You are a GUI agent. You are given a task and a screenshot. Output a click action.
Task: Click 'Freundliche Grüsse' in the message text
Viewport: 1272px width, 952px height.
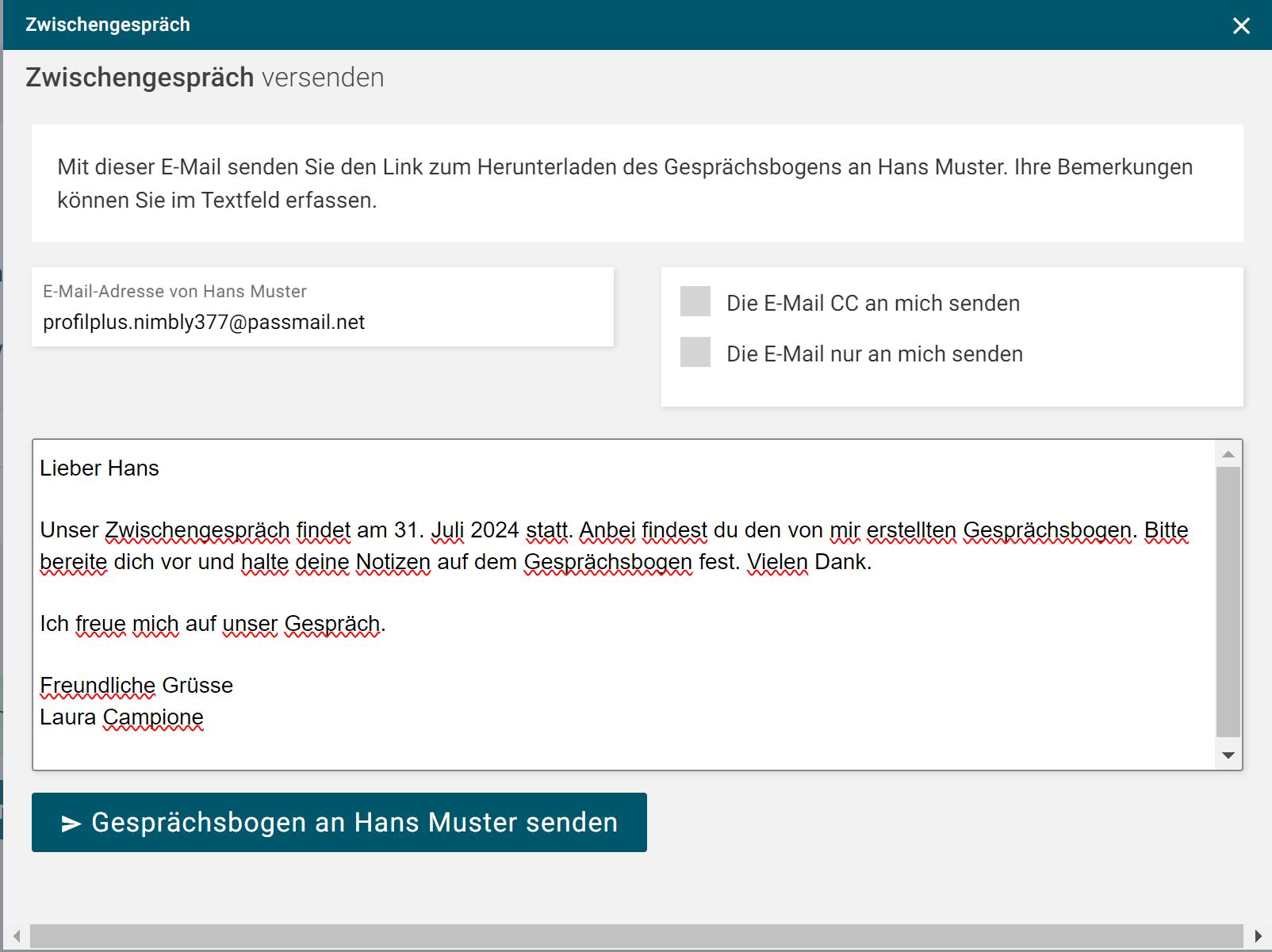[x=136, y=686]
